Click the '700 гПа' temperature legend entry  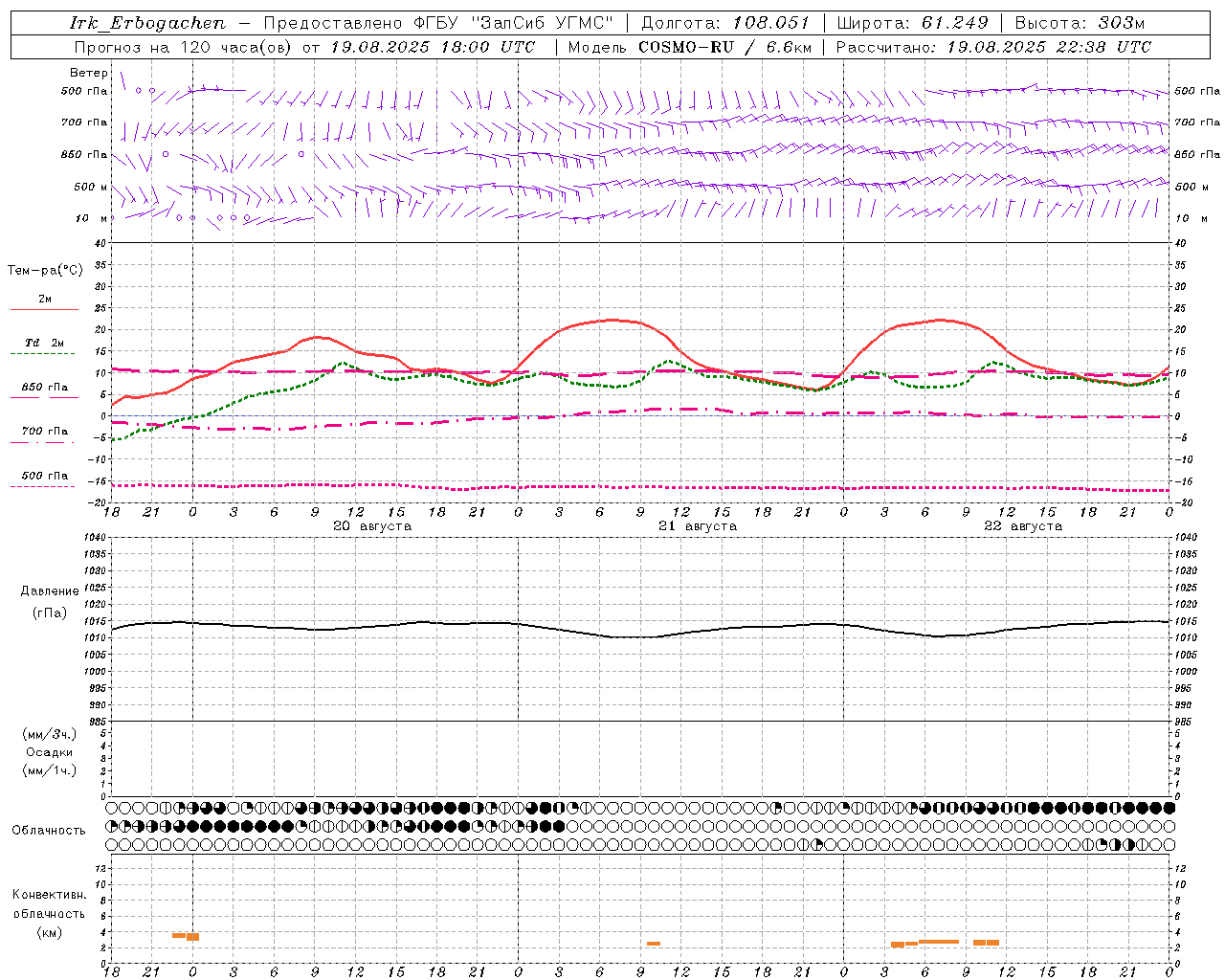45,432
